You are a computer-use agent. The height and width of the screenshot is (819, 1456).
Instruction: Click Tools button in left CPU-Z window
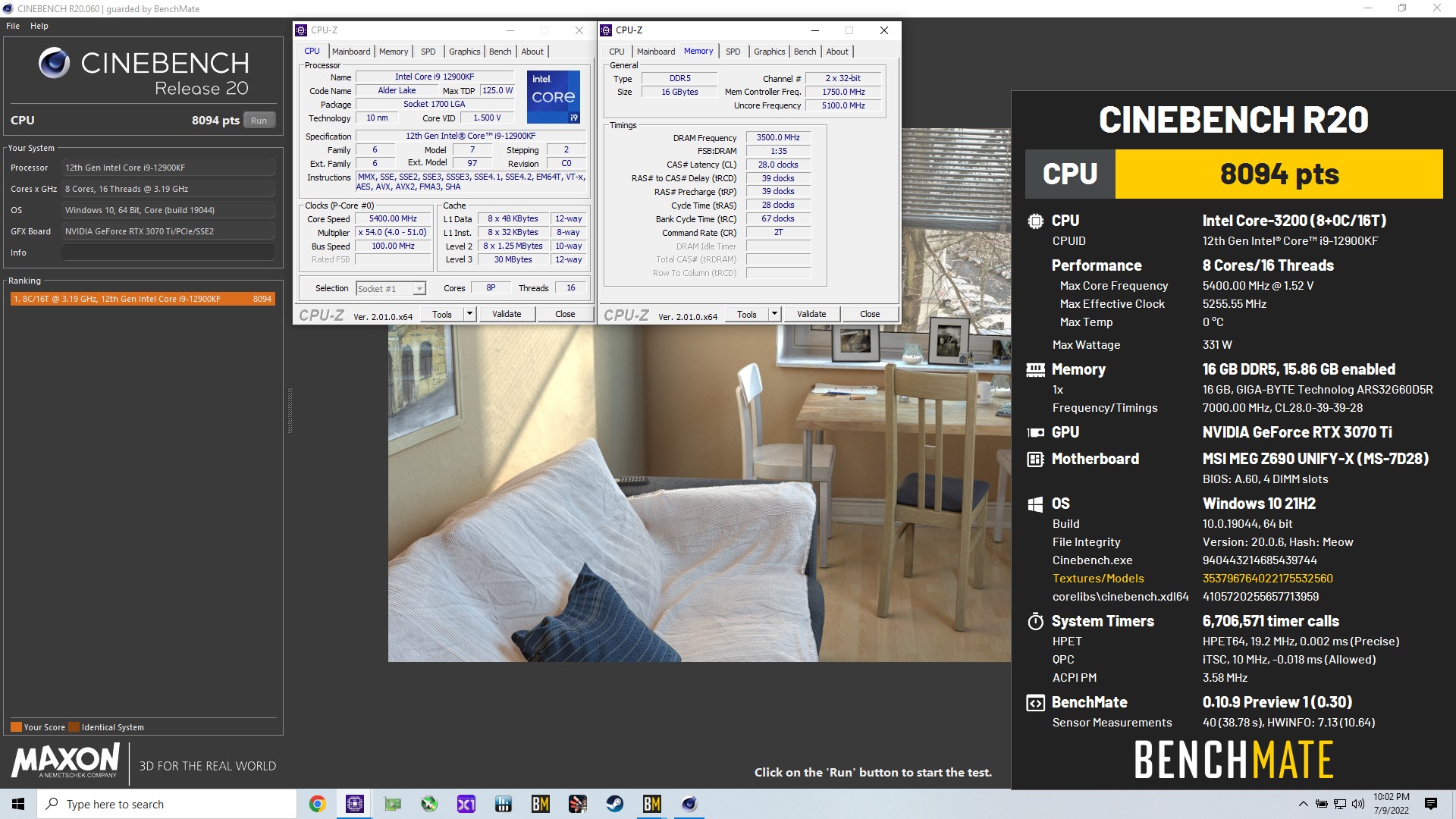[442, 314]
